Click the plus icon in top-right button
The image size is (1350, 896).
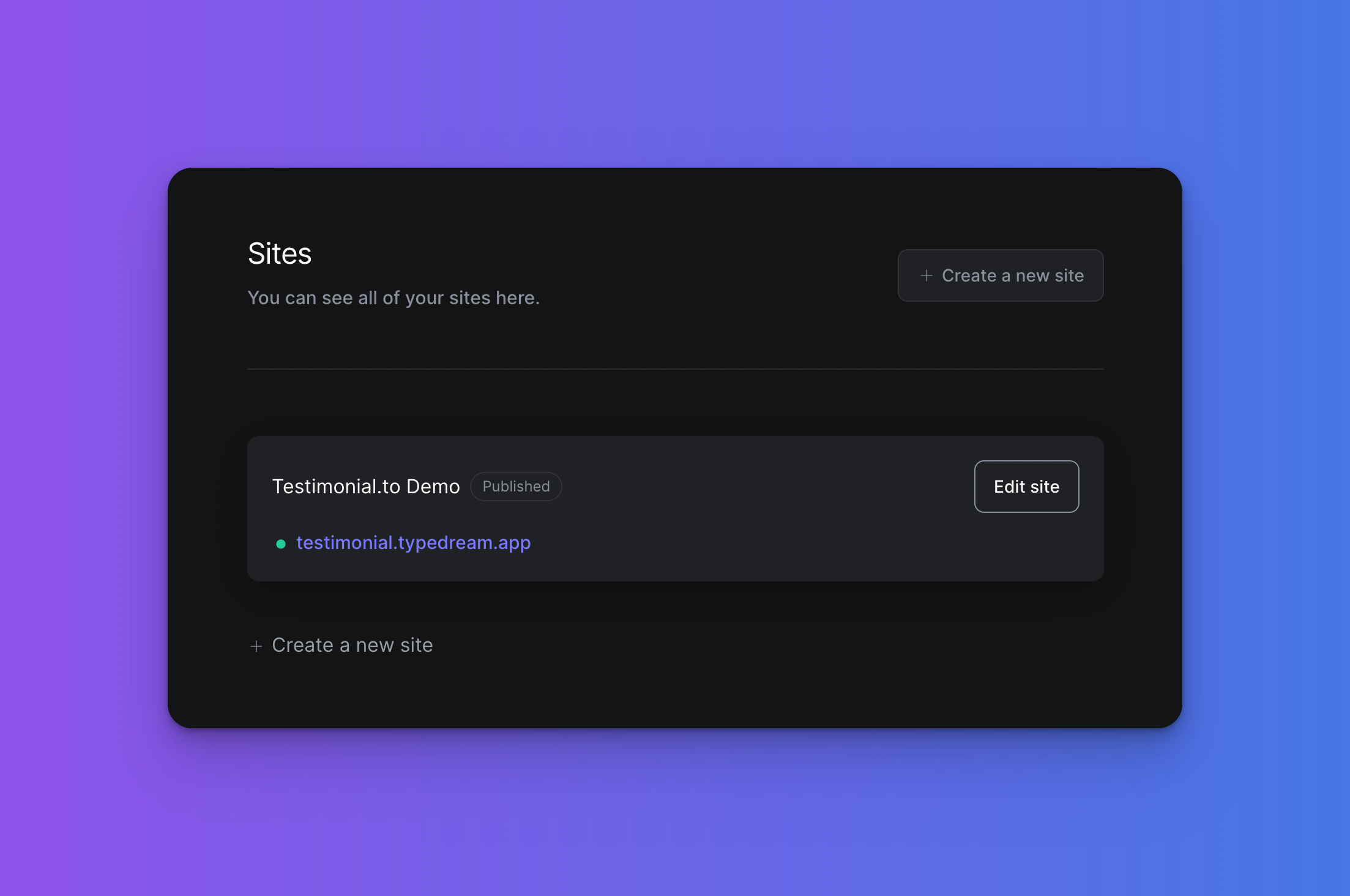[x=926, y=275]
